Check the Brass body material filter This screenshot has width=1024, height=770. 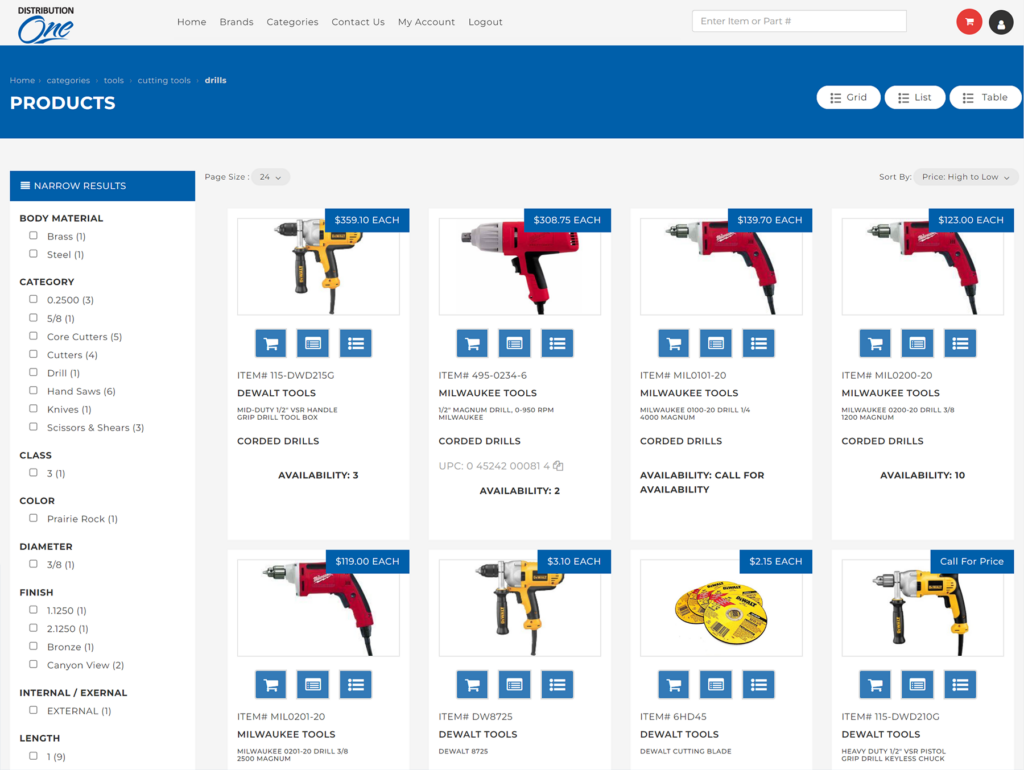click(33, 236)
